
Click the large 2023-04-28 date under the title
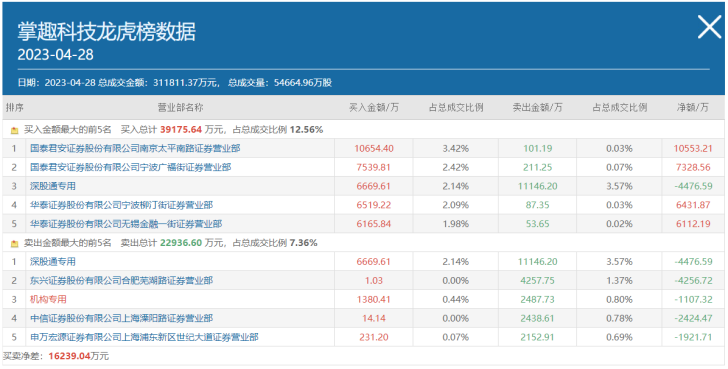(55, 55)
